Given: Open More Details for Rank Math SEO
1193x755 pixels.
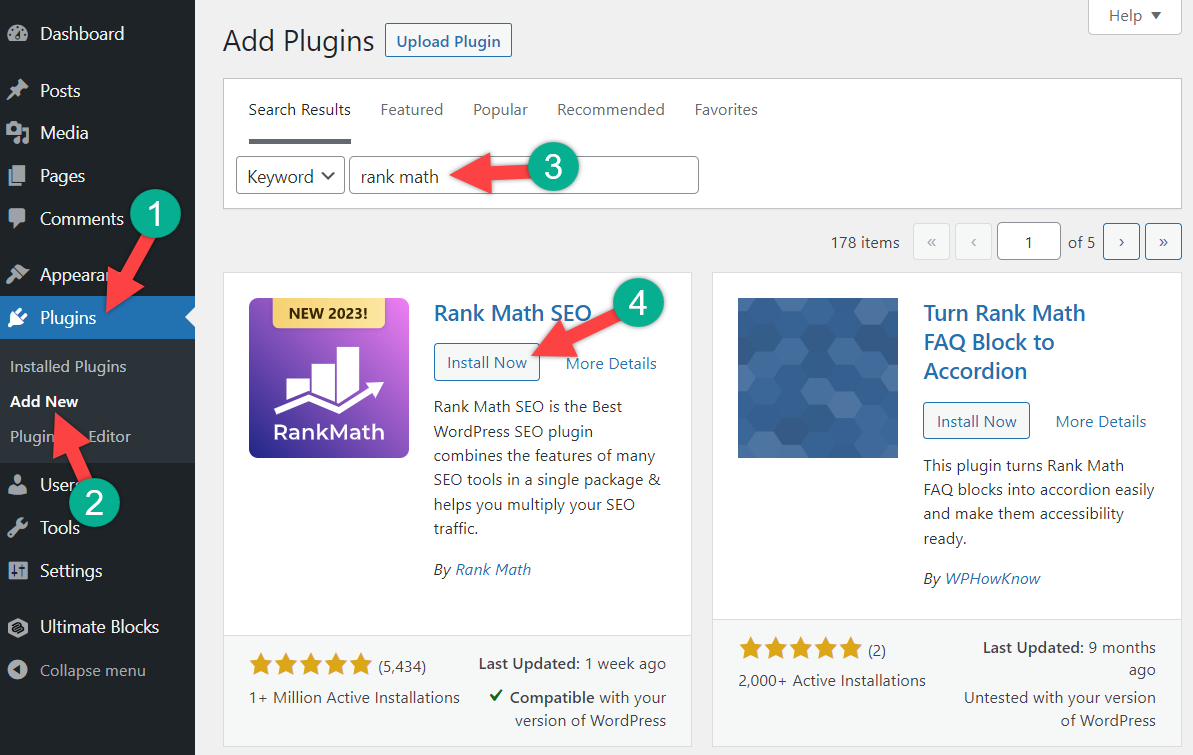Looking at the screenshot, I should click(611, 363).
